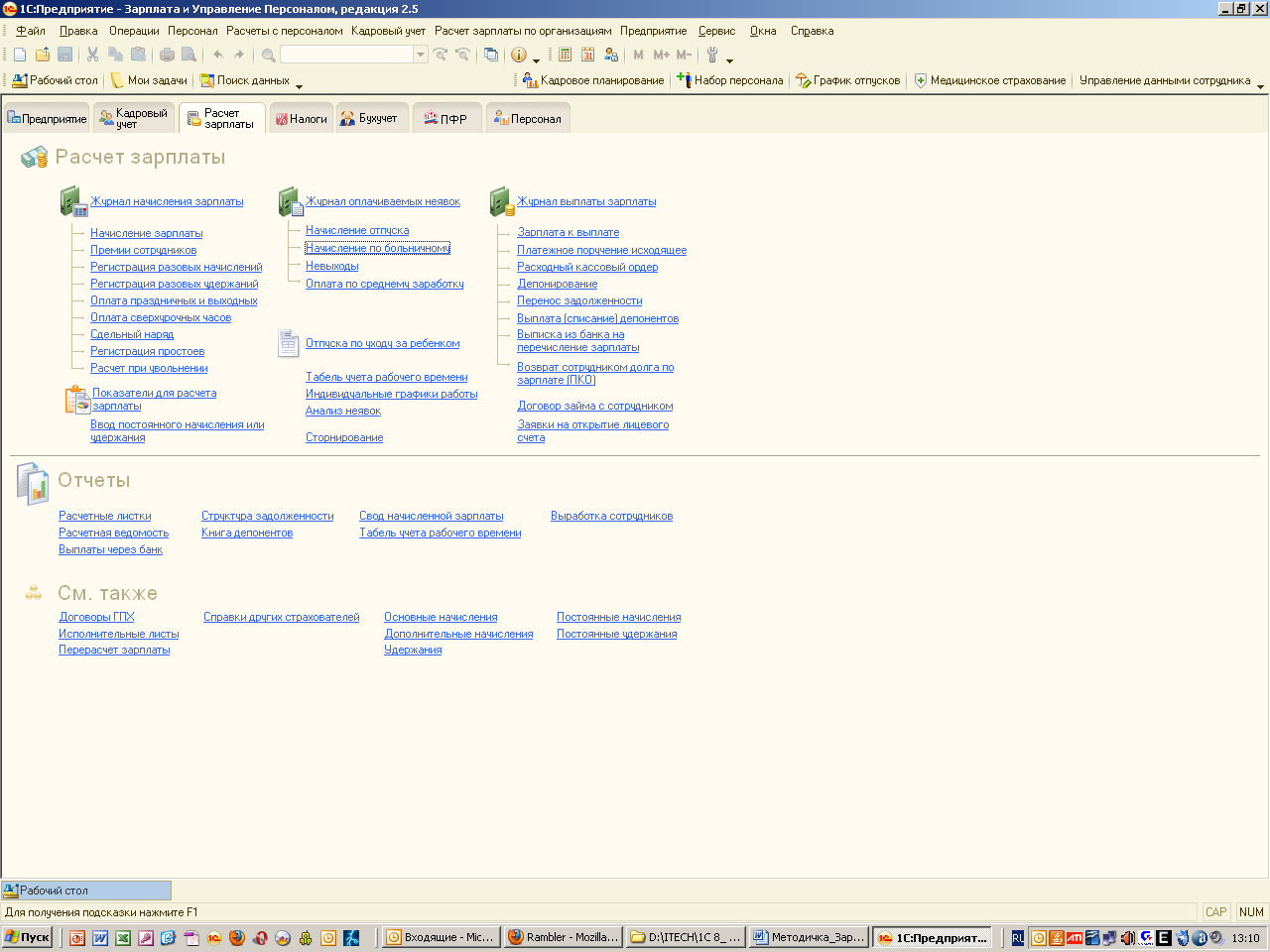The width and height of the screenshot is (1270, 952).
Task: Click the M+ memory add button
Action: [x=661, y=55]
